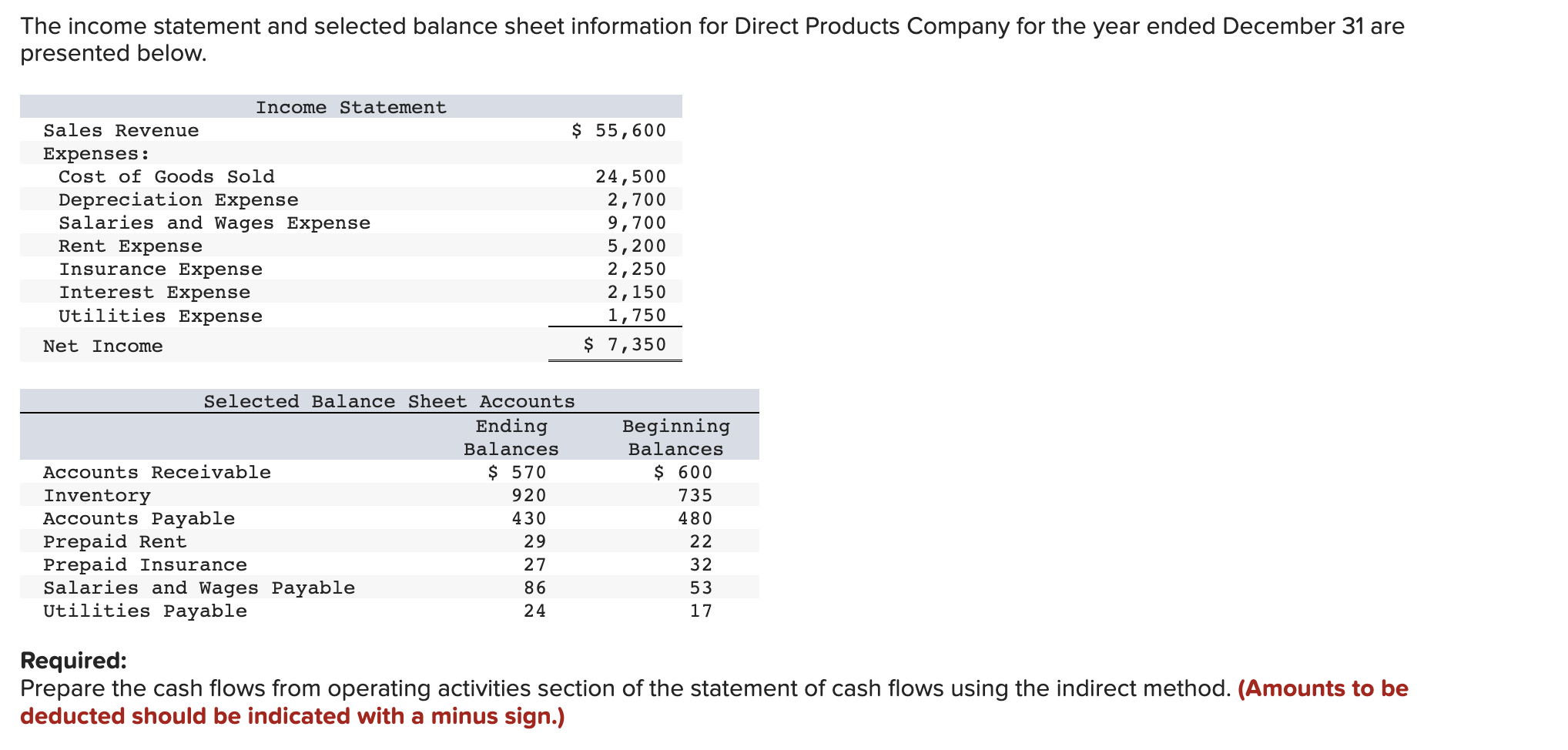Click the Depreciation Expense label
1568x750 pixels.
pos(179,199)
